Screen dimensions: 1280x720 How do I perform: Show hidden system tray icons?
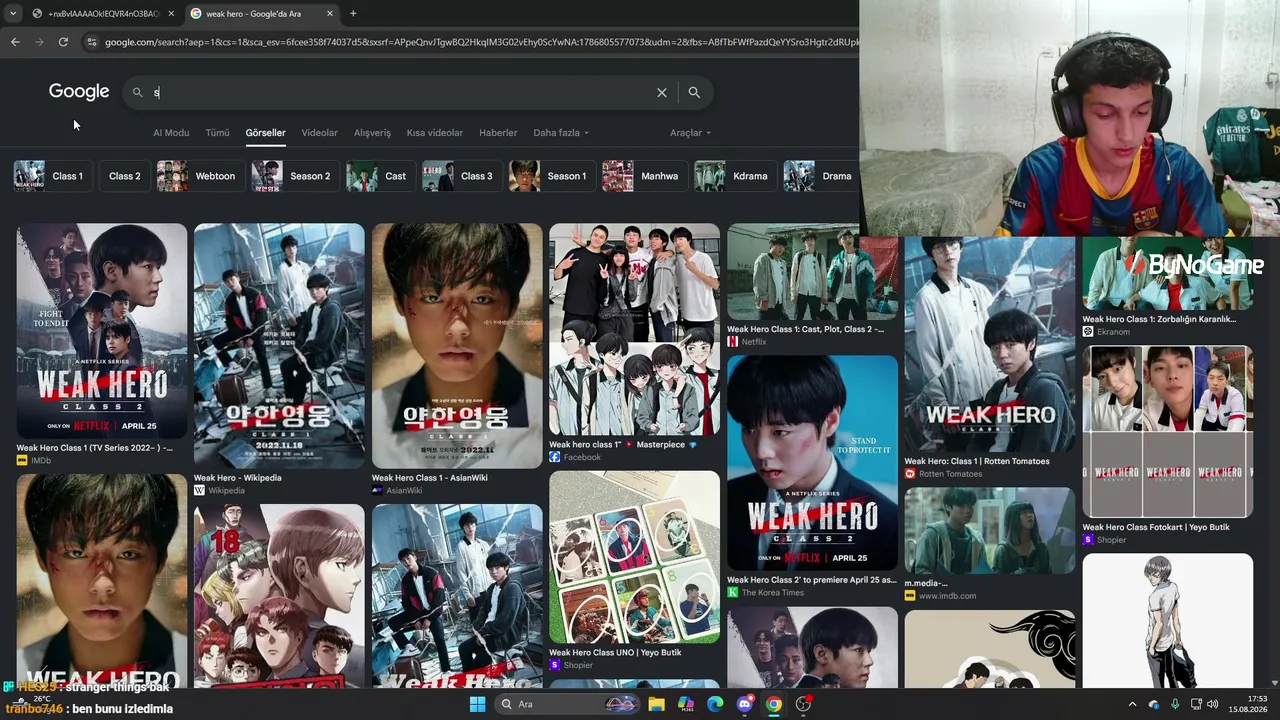[1132, 704]
